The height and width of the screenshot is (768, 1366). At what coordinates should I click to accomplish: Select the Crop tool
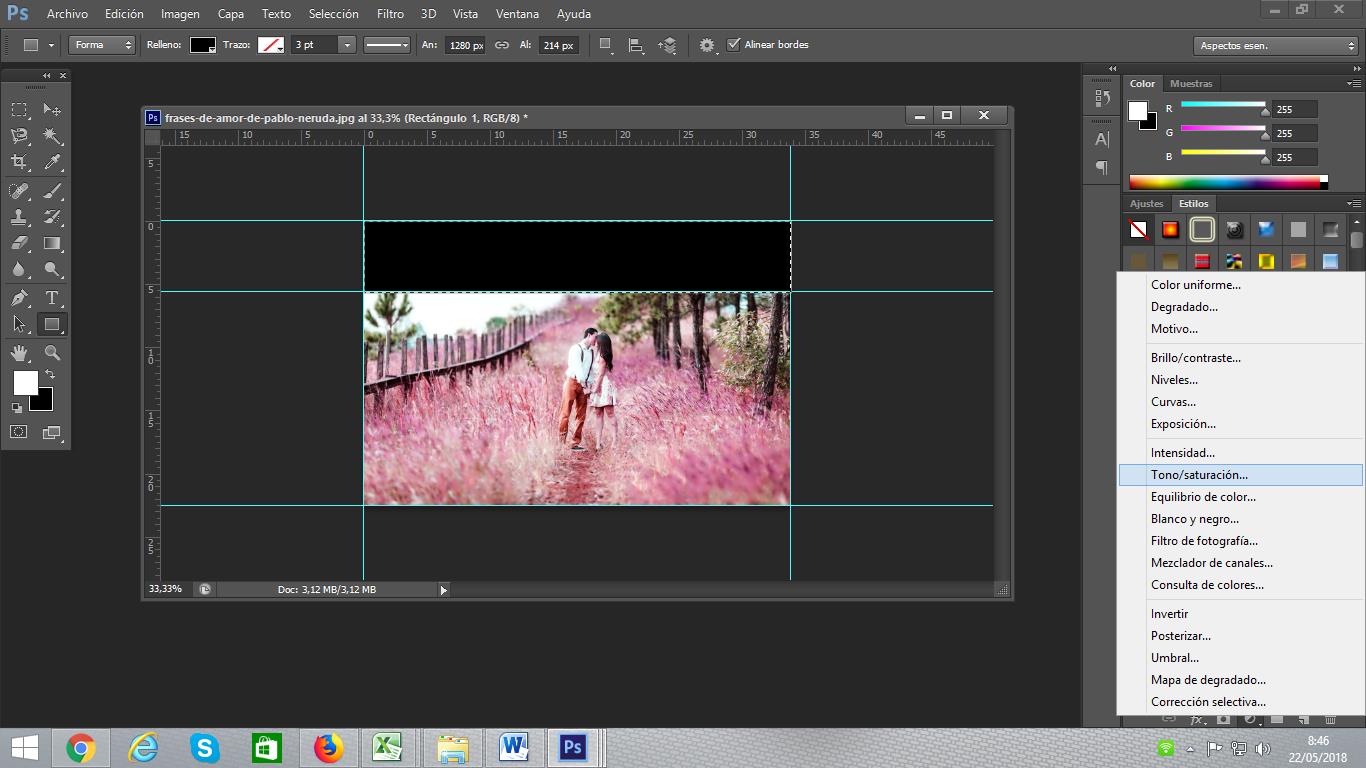(x=19, y=161)
